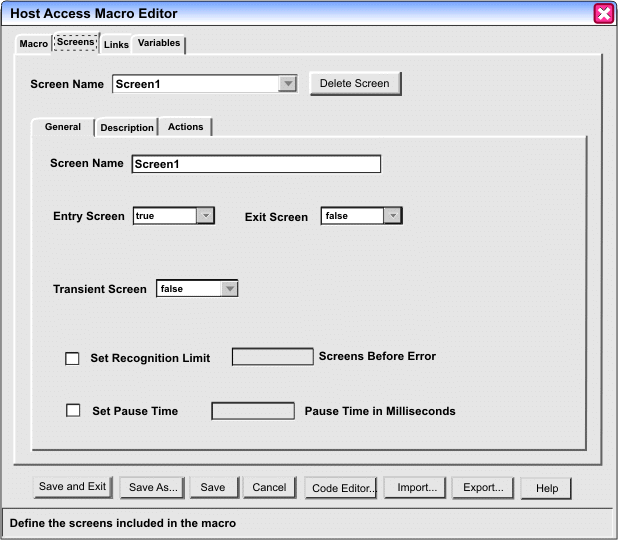Viewport: 618px width, 540px height.
Task: Click the Save and Exit button
Action: pyautogui.click(x=73, y=487)
